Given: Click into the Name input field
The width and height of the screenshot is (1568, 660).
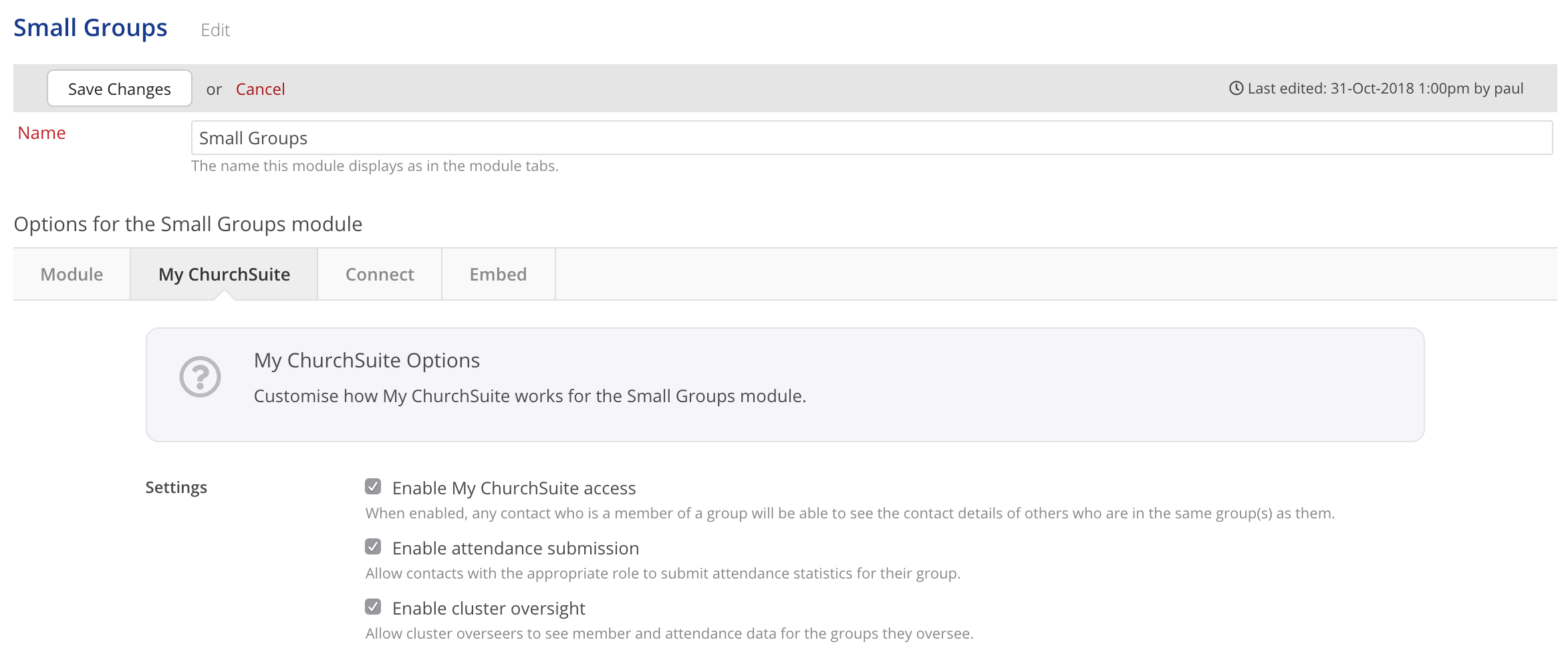Looking at the screenshot, I should coord(872,138).
